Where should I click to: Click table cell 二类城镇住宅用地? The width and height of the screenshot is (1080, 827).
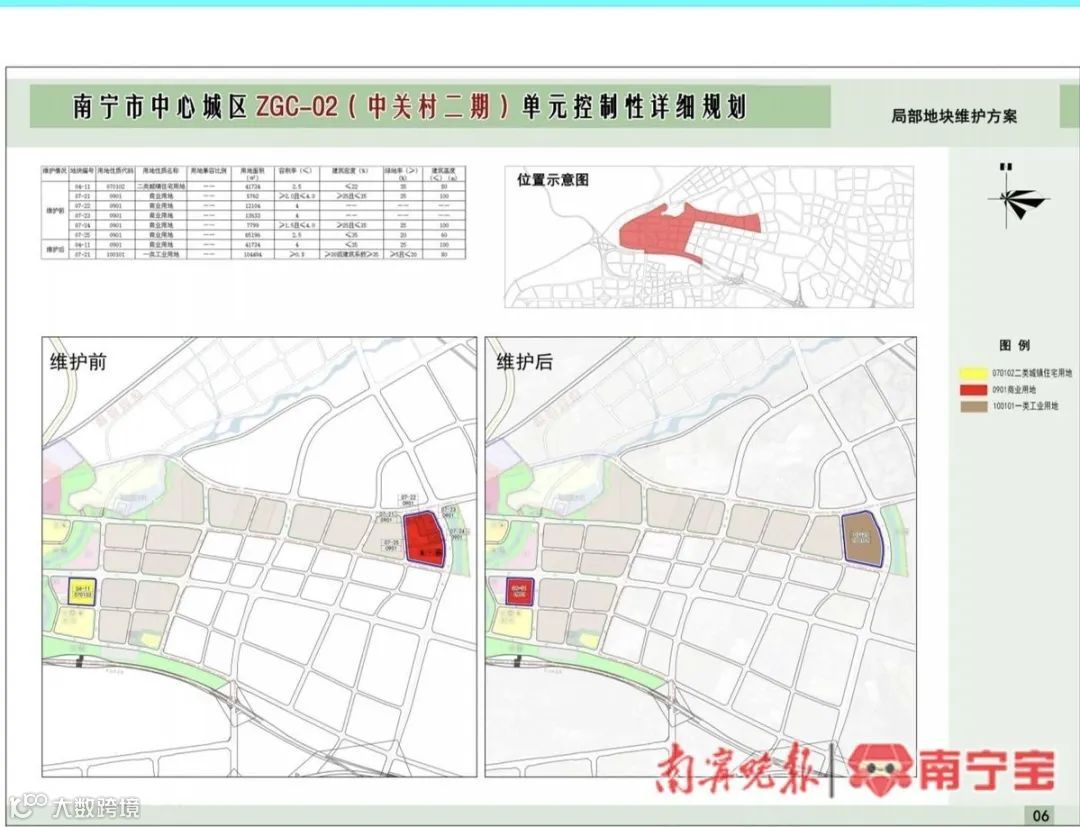[161, 187]
